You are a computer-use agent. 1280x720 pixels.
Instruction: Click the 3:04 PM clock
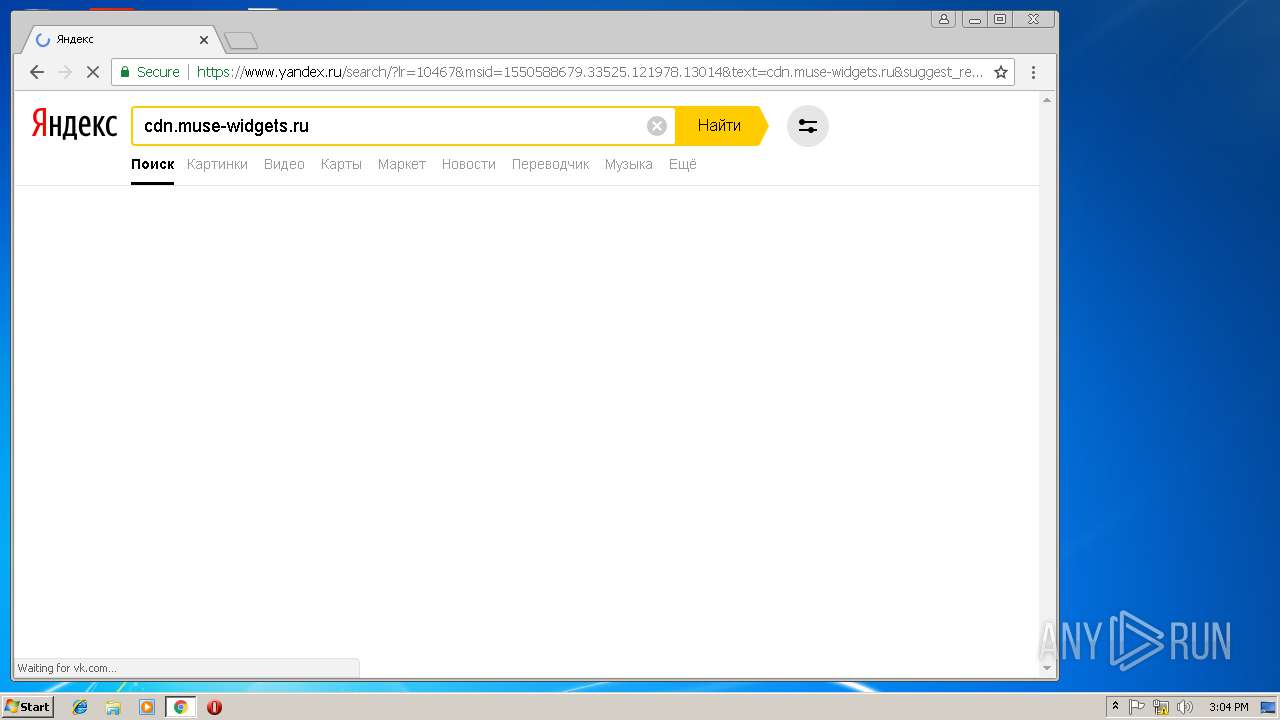1228,707
